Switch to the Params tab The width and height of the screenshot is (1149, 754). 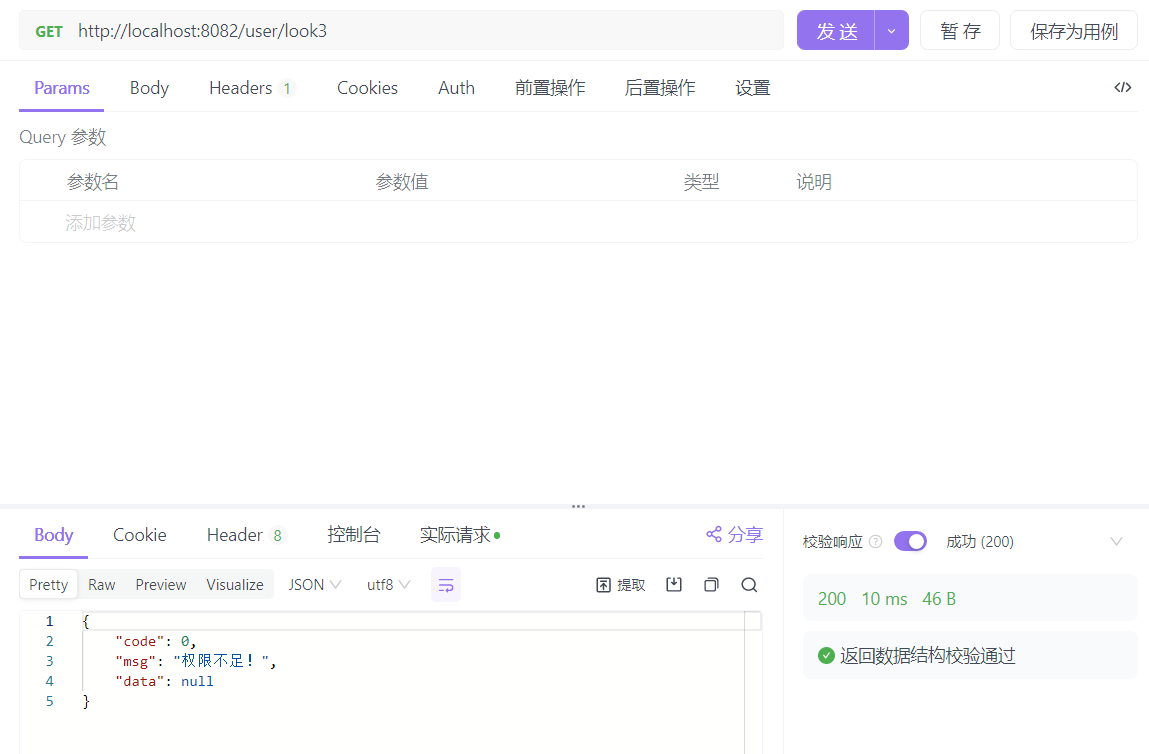click(62, 88)
